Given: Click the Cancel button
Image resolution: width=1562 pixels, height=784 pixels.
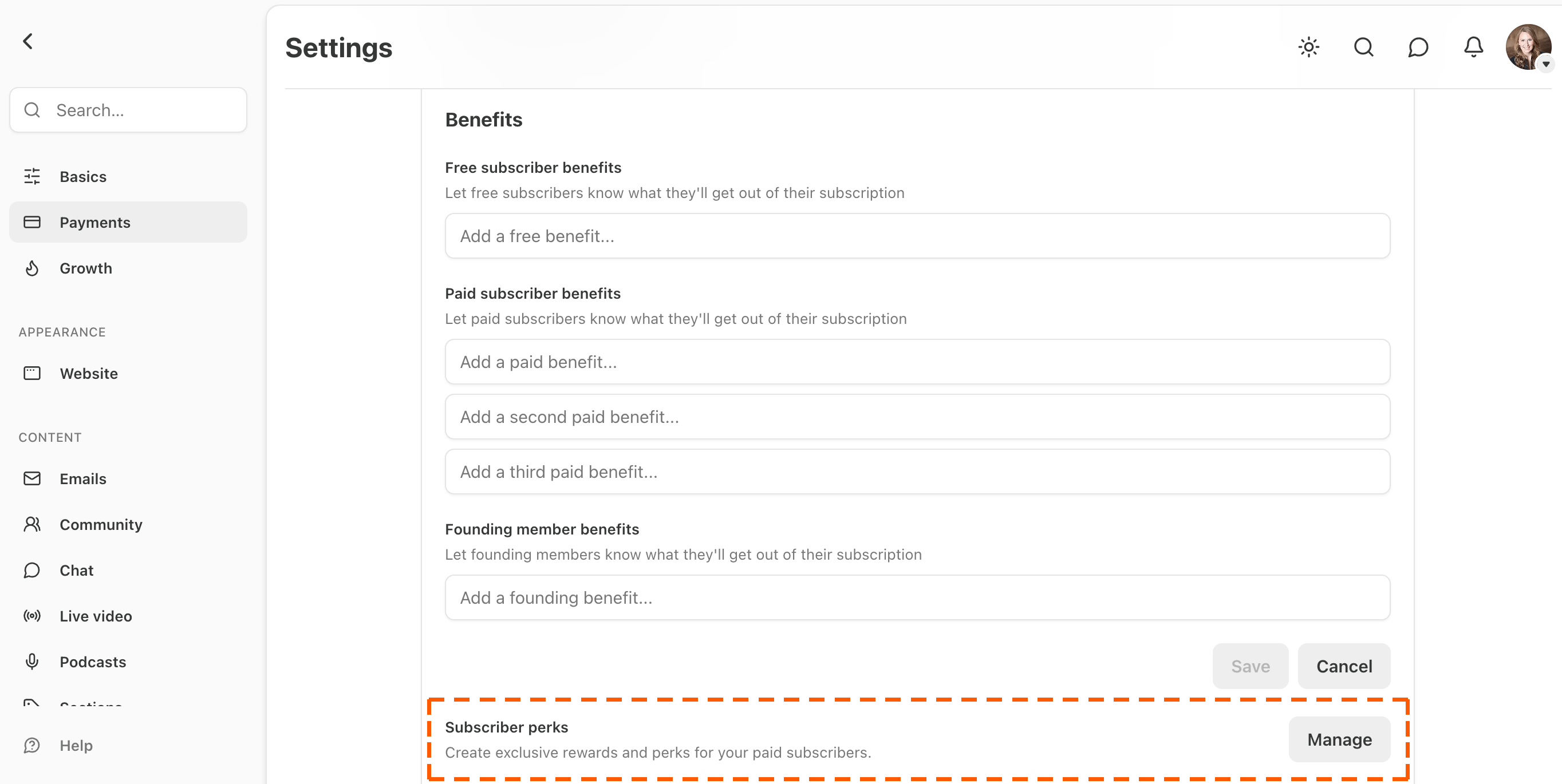Looking at the screenshot, I should pyautogui.click(x=1344, y=666).
